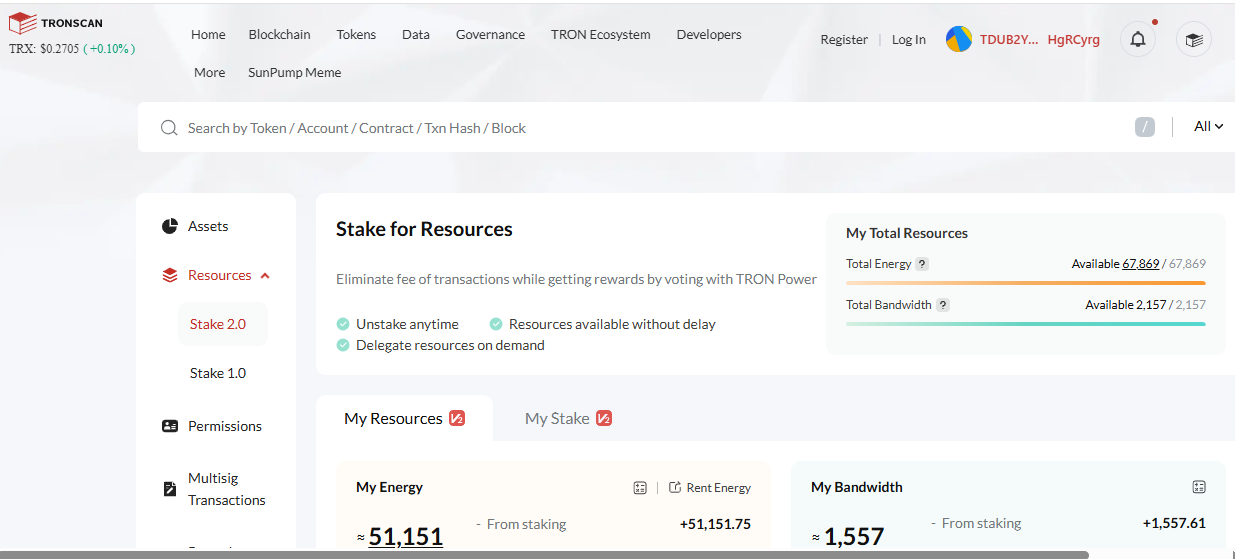Select Stake 1.0 in the sidebar
This screenshot has height=559, width=1235.
218,373
